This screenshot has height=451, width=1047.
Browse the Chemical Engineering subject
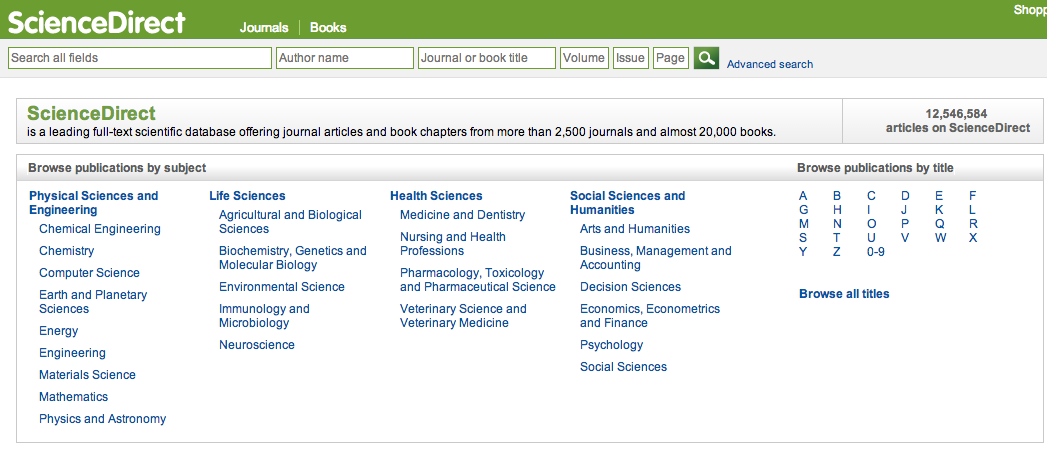click(100, 229)
